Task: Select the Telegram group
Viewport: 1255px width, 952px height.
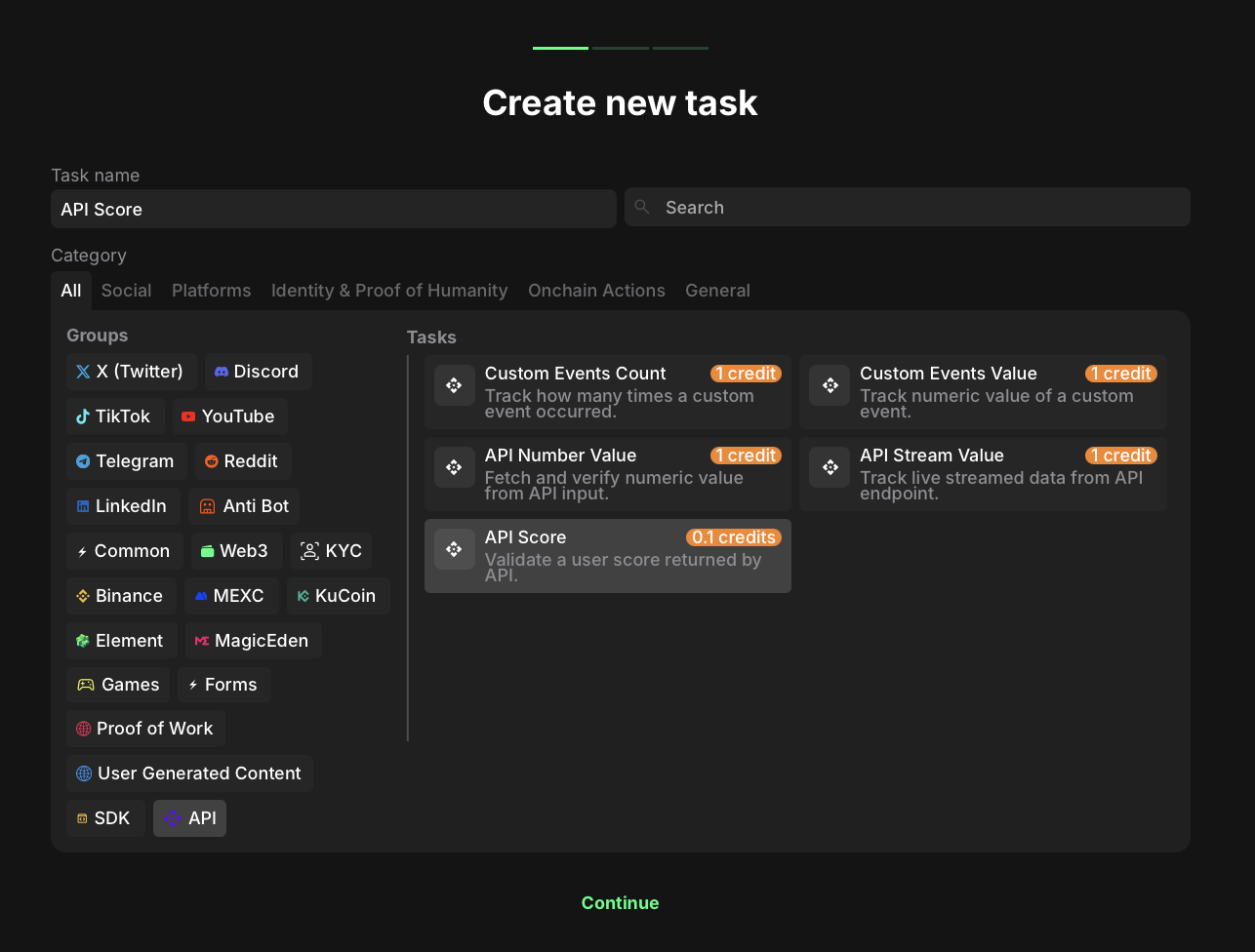Action: (x=127, y=461)
